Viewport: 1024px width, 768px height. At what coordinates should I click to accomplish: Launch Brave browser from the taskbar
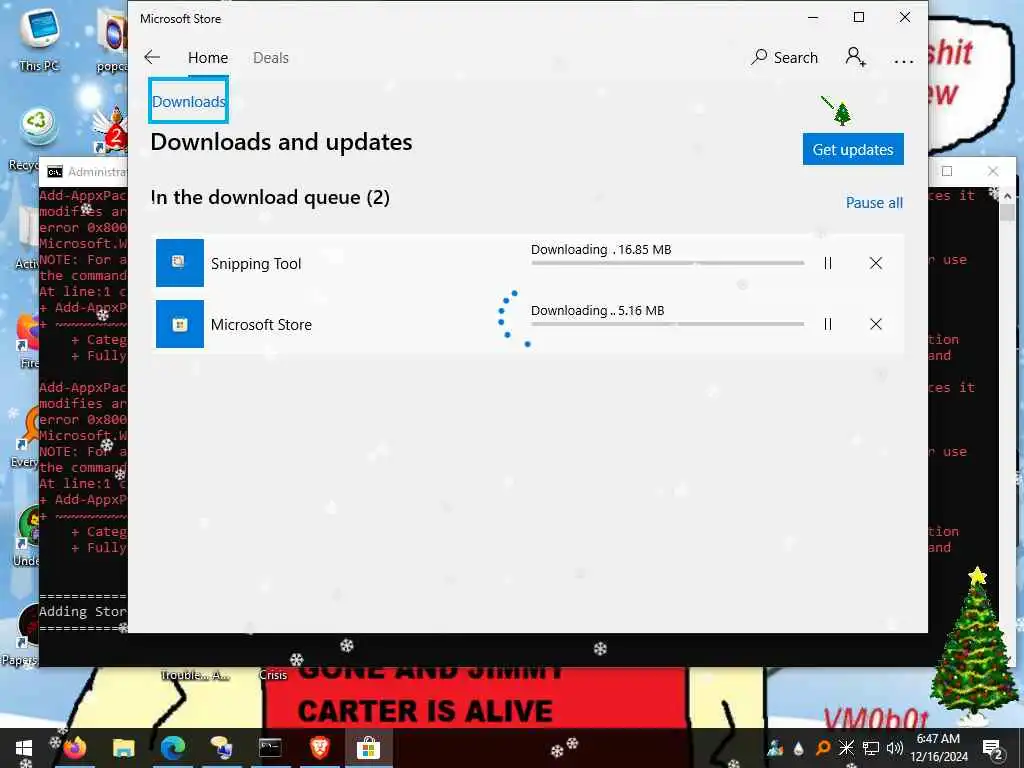pos(319,748)
